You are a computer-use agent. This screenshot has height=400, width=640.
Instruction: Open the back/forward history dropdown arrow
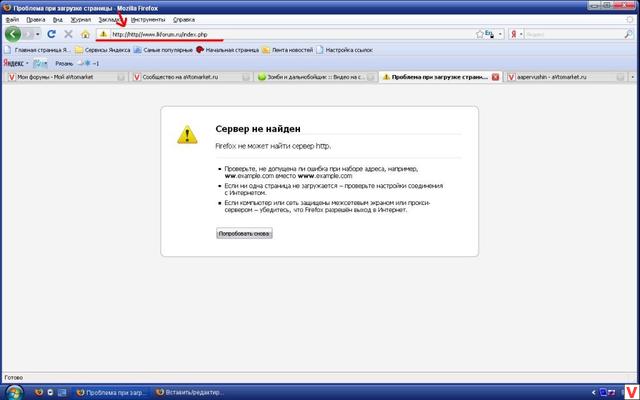[x=38, y=34]
